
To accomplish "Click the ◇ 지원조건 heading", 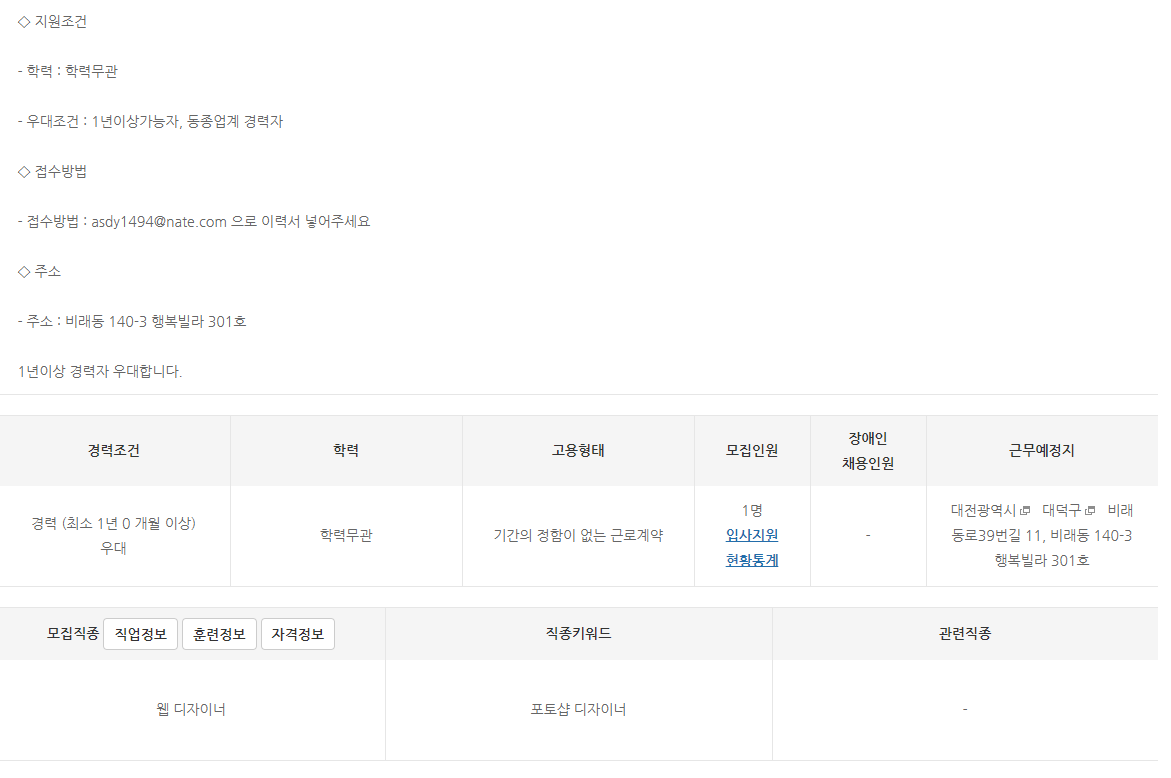I will [52, 22].
